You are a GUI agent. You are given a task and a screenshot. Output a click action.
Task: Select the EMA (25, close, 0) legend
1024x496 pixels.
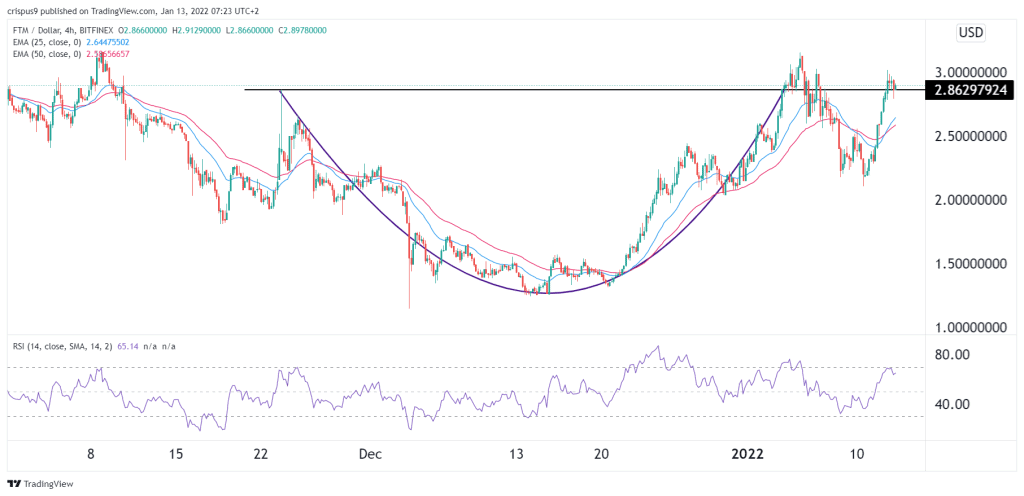point(47,42)
